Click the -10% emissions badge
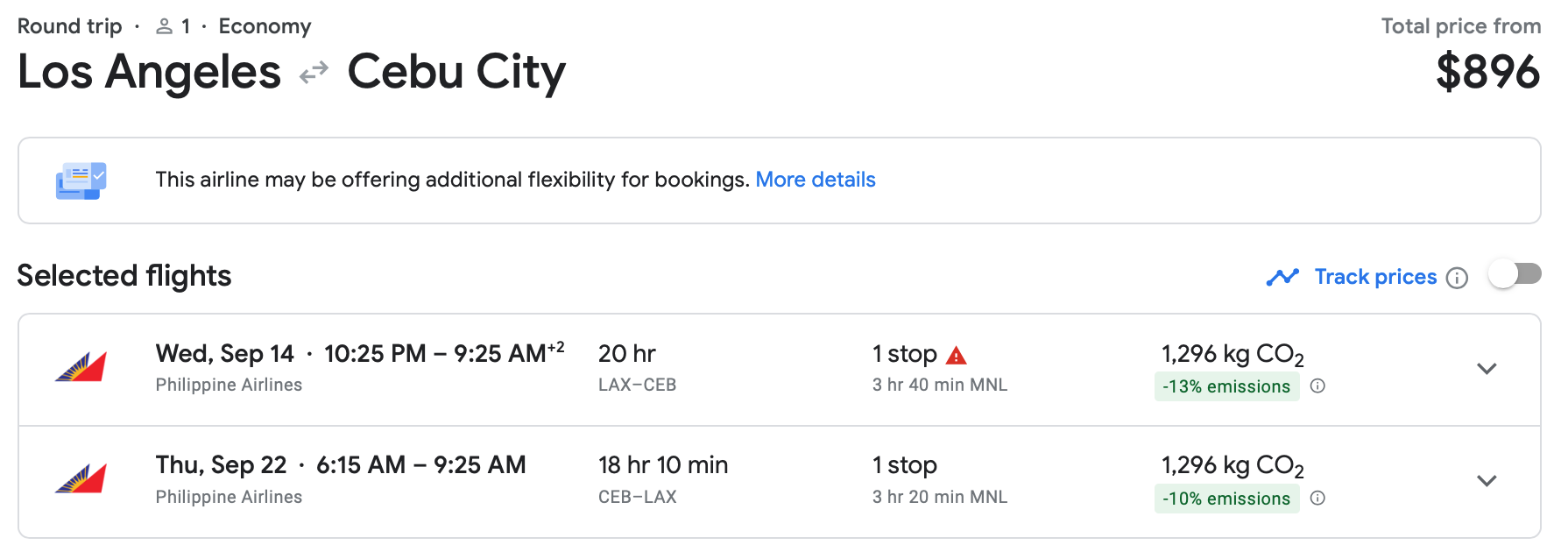The width and height of the screenshot is (1568, 559). pos(1225,499)
